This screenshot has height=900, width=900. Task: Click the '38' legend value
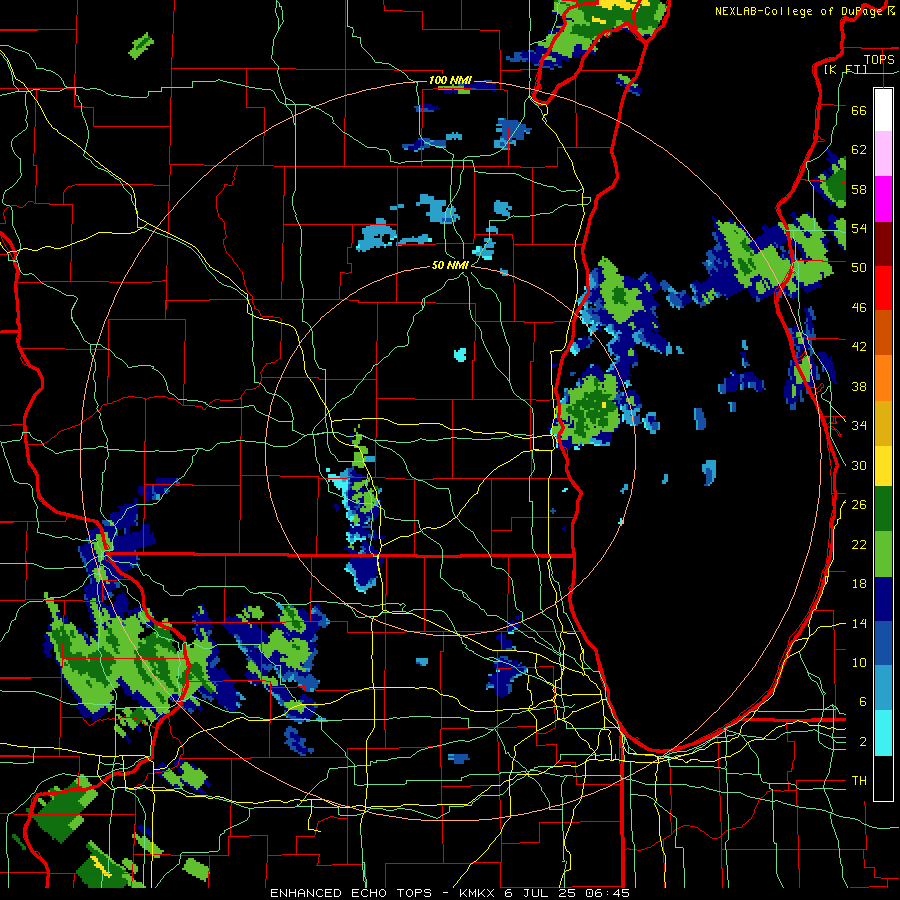pyautogui.click(x=859, y=386)
